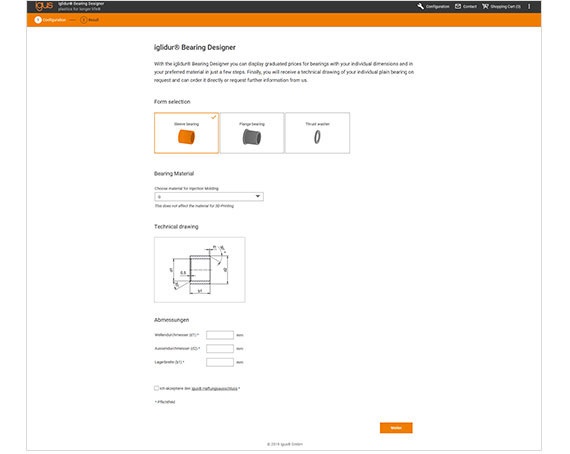Click the thrust washer ring image
This screenshot has width=570, height=454.
(x=317, y=137)
